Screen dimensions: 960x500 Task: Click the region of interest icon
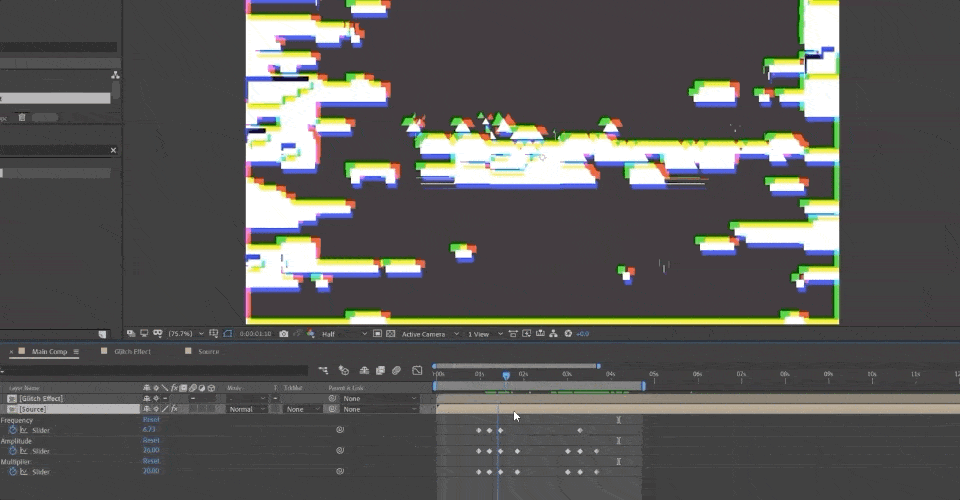[x=377, y=334]
